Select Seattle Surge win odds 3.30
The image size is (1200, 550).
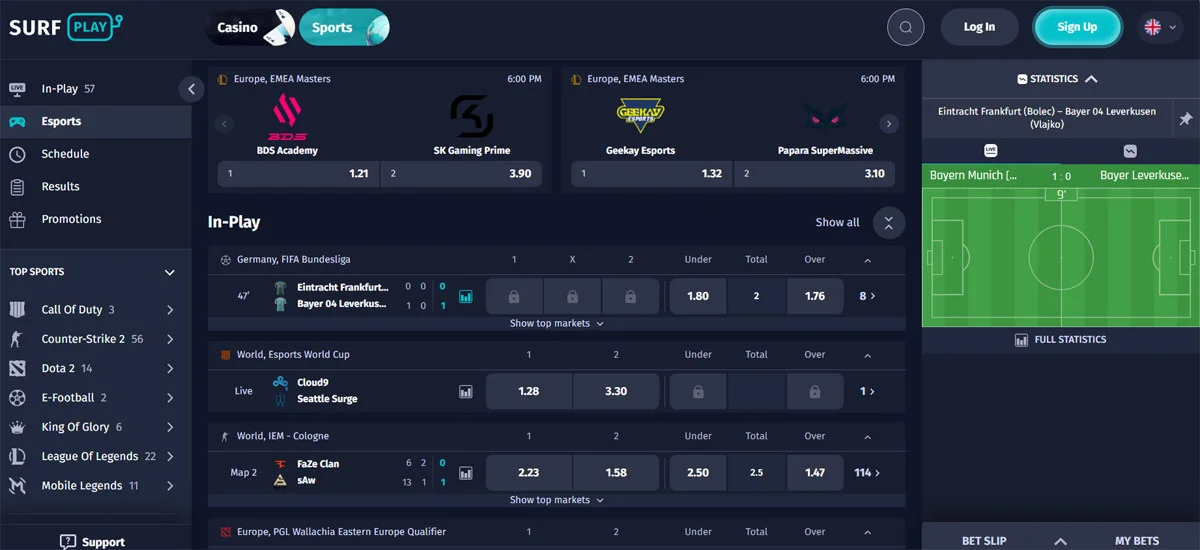(x=616, y=391)
